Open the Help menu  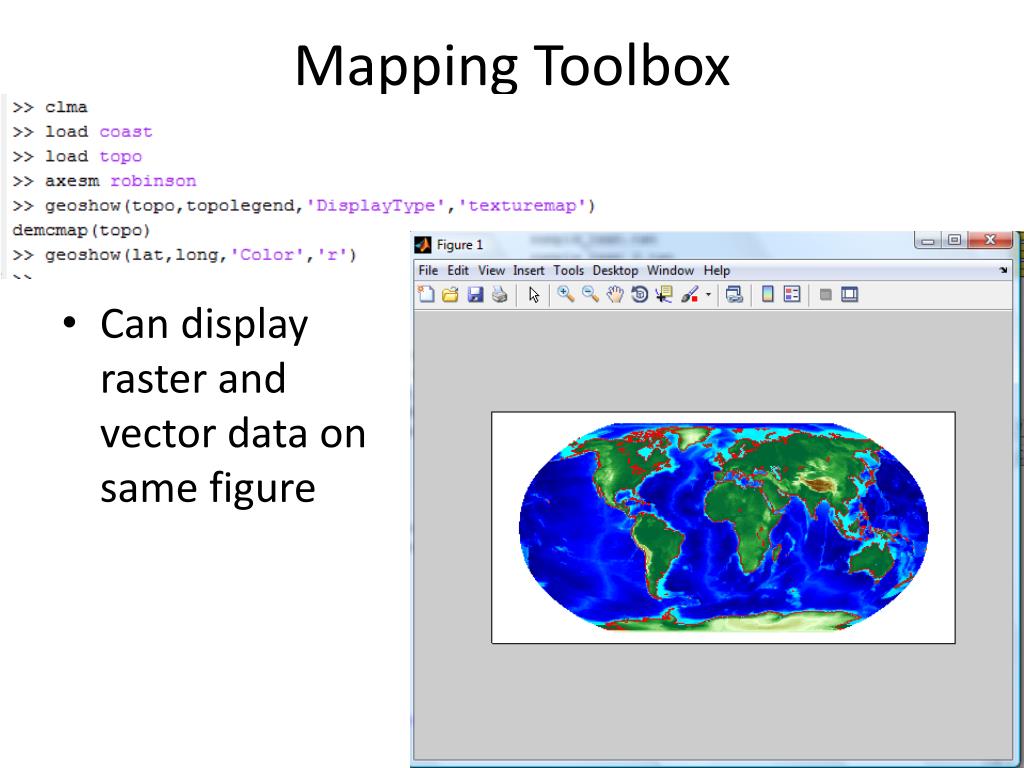click(x=716, y=270)
